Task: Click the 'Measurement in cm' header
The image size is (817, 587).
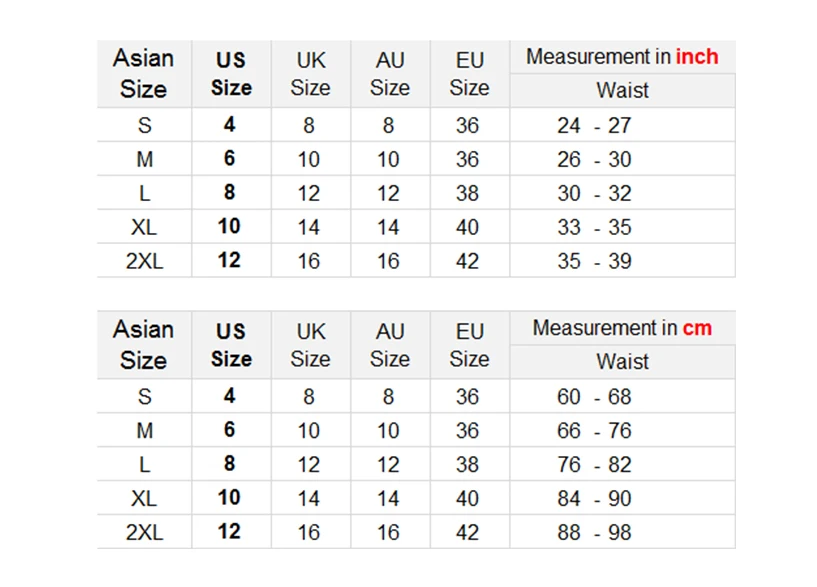Action: pyautogui.click(x=622, y=328)
